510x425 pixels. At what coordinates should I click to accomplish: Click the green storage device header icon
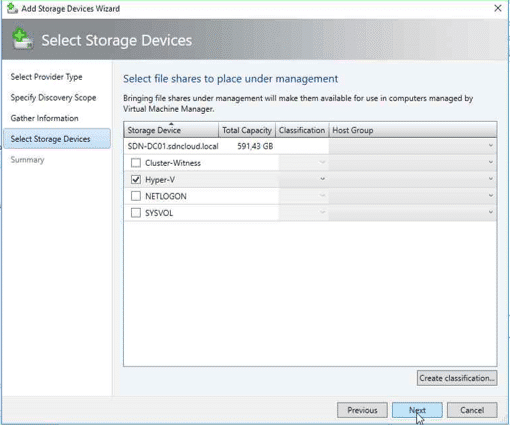click(x=22, y=39)
